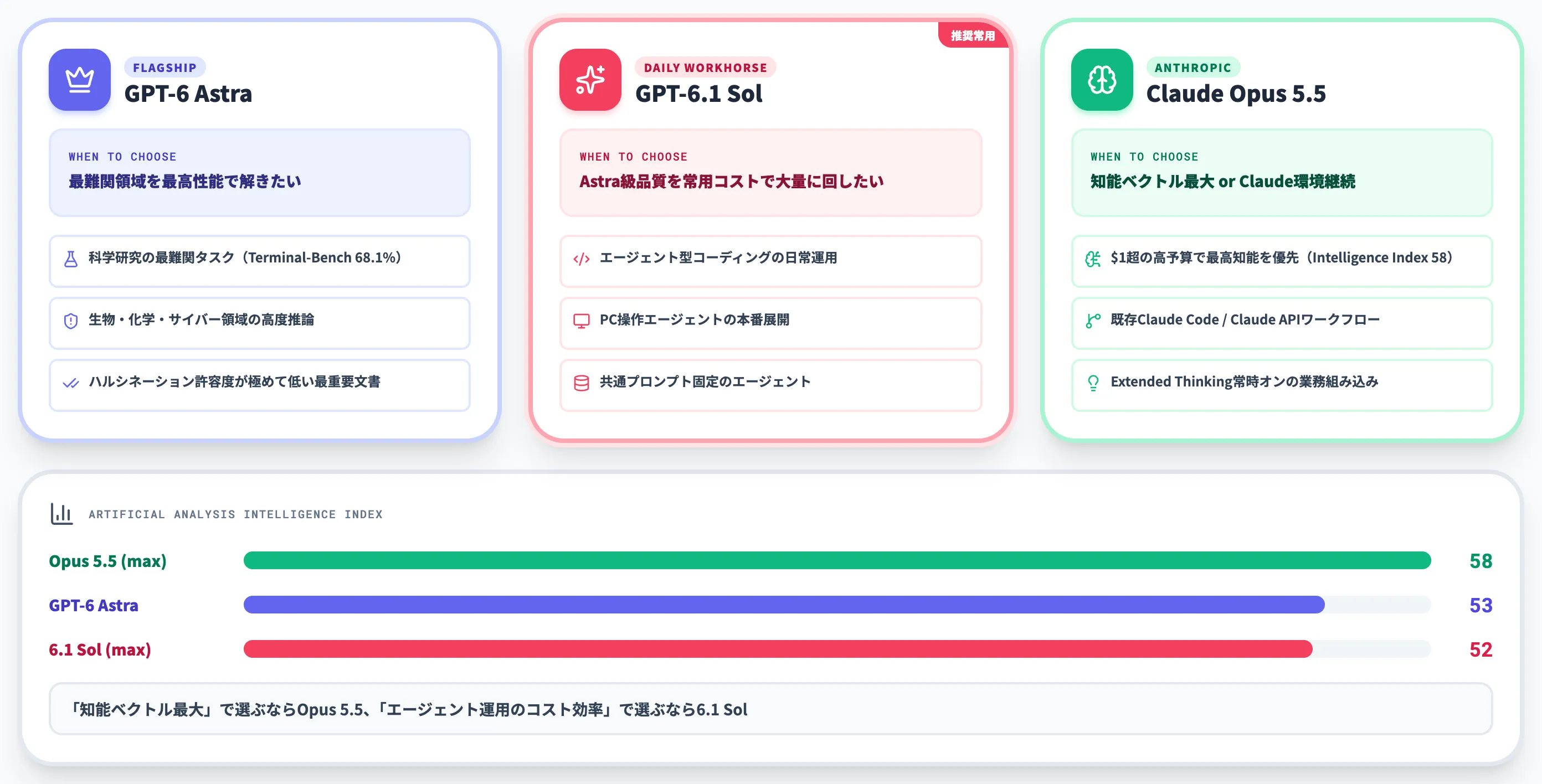Click the 既存Claude Code / Claude APIワークフロー row
This screenshot has width=1542, height=784.
1282,323
